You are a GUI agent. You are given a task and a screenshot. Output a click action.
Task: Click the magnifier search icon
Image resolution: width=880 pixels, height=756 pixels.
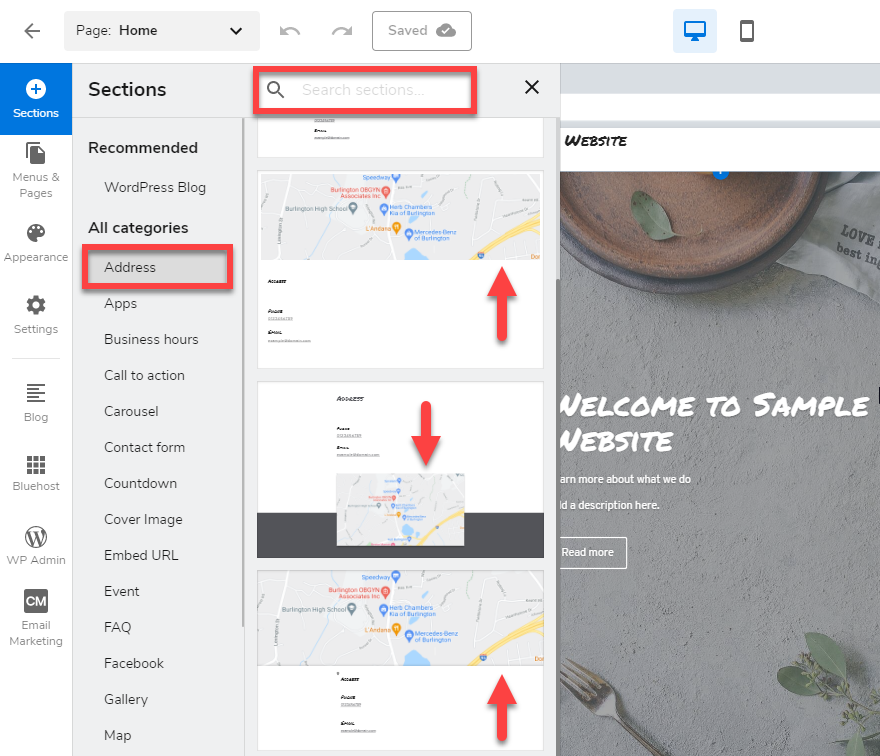[275, 90]
